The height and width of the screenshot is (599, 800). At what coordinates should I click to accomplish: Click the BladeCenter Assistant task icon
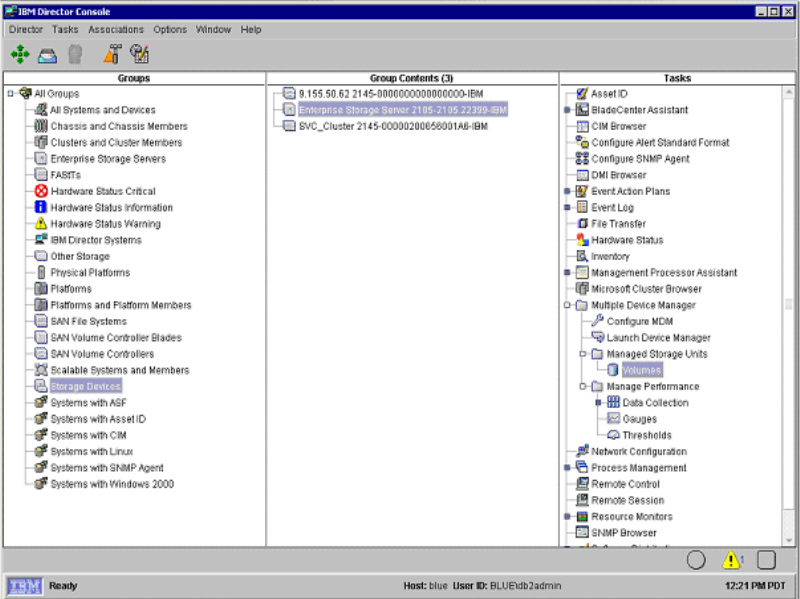582,110
